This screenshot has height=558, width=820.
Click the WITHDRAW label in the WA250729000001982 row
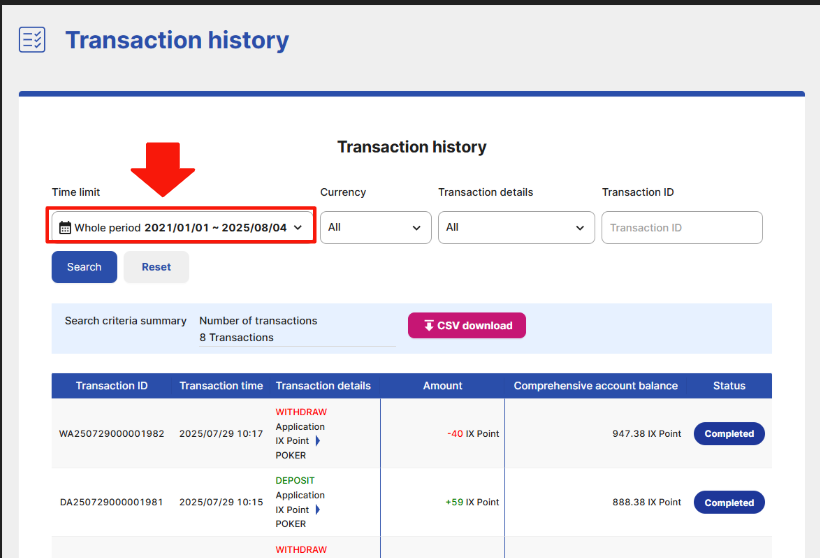click(x=301, y=412)
